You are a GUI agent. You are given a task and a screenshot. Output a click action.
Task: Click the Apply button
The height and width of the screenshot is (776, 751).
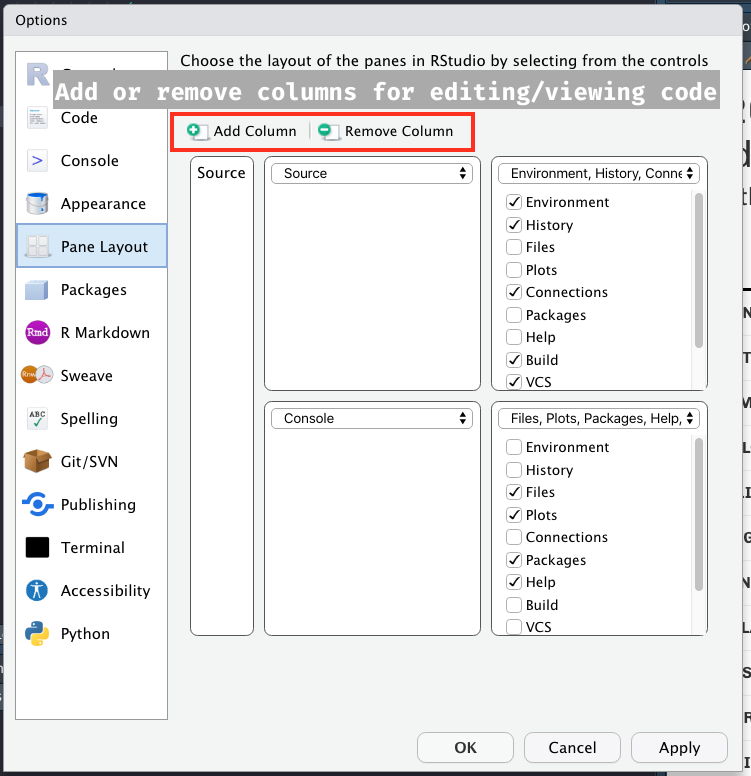(x=679, y=747)
